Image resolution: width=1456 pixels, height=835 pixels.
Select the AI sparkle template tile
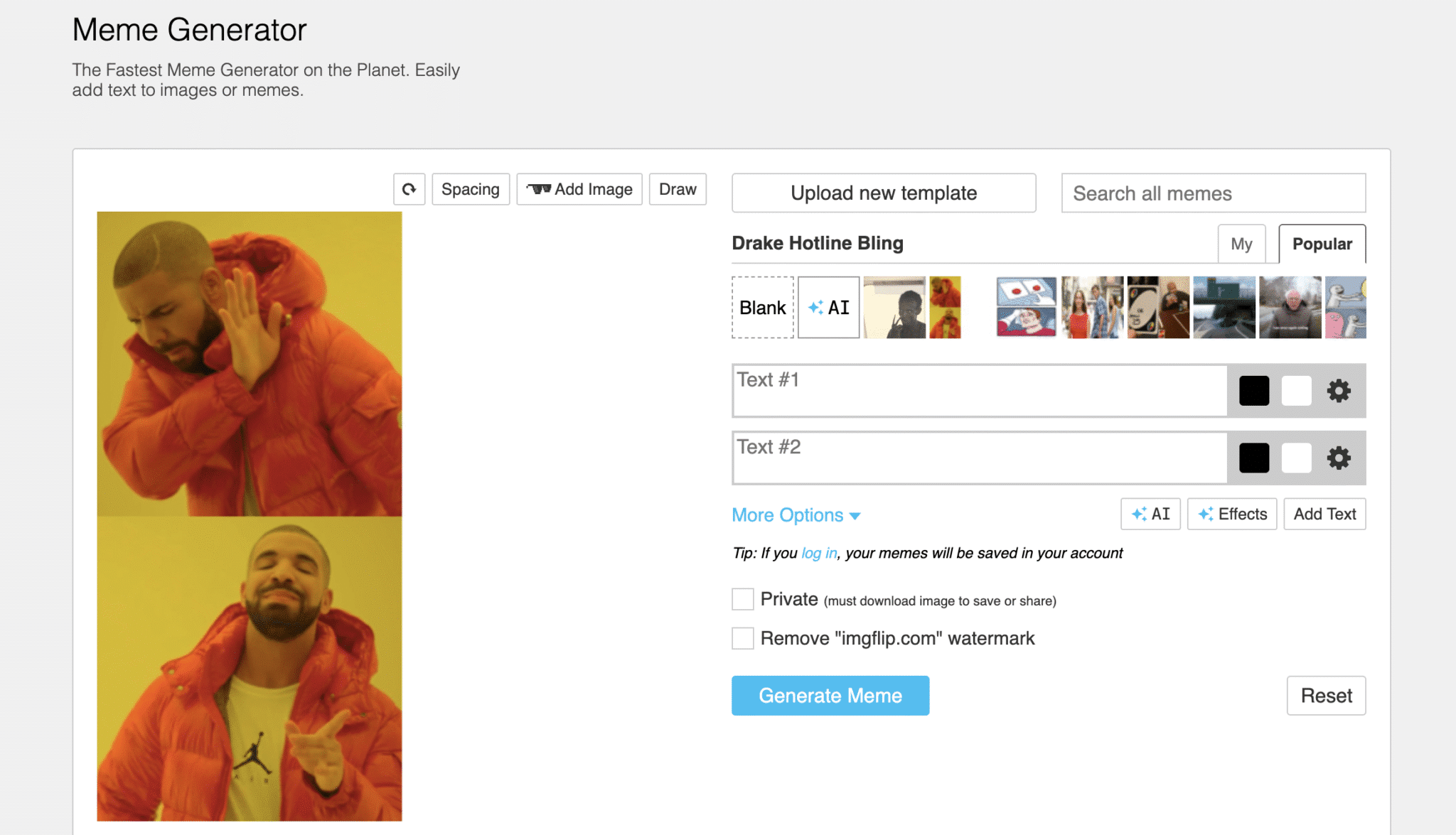point(828,307)
